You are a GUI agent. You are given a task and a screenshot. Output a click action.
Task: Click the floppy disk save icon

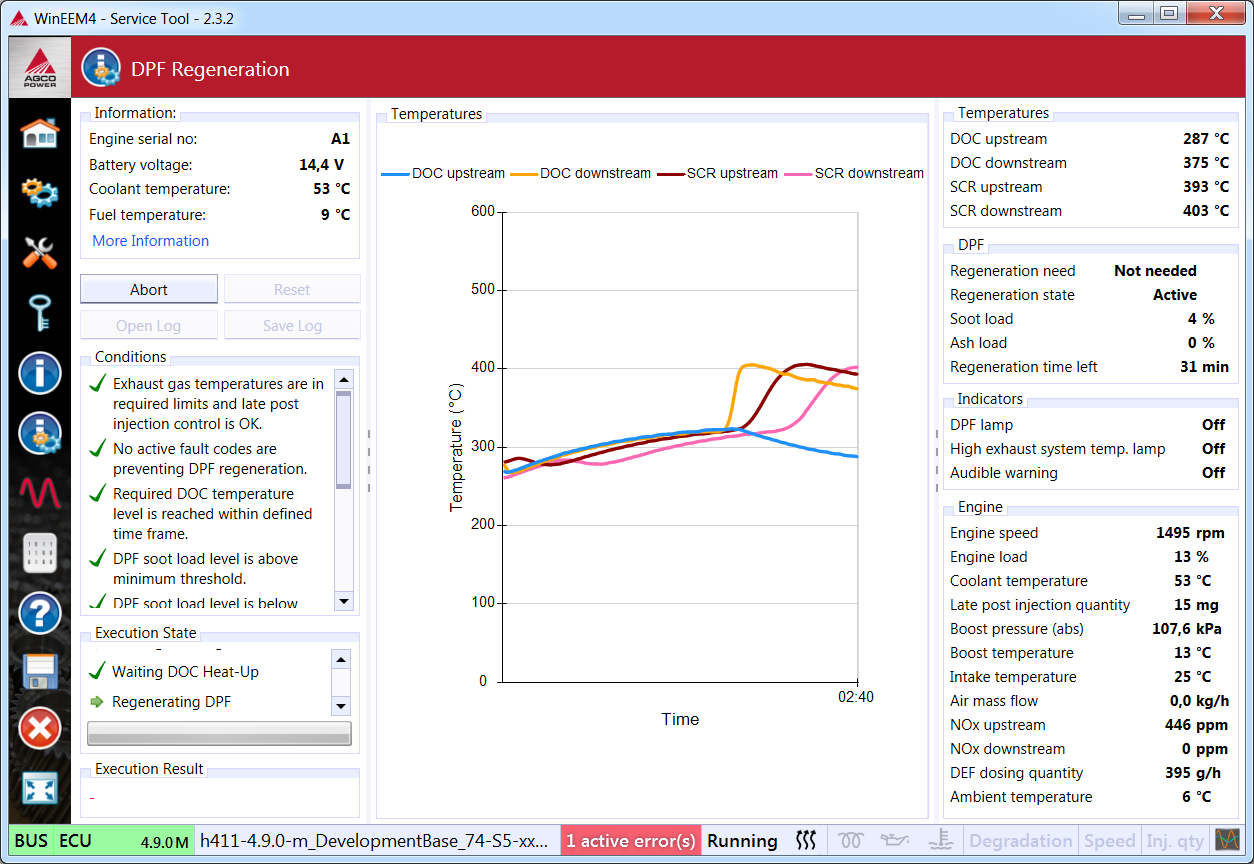(x=40, y=671)
